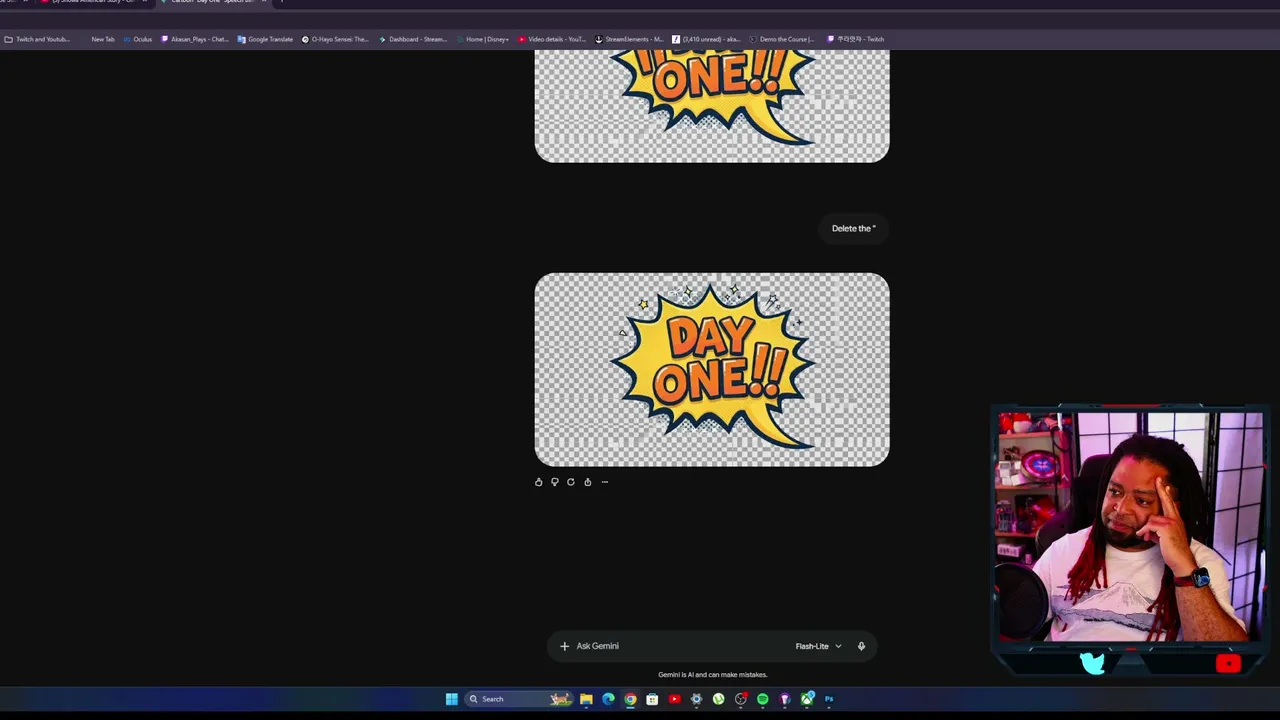Open the Windows Start menu
The image size is (1280, 720).
tap(452, 699)
